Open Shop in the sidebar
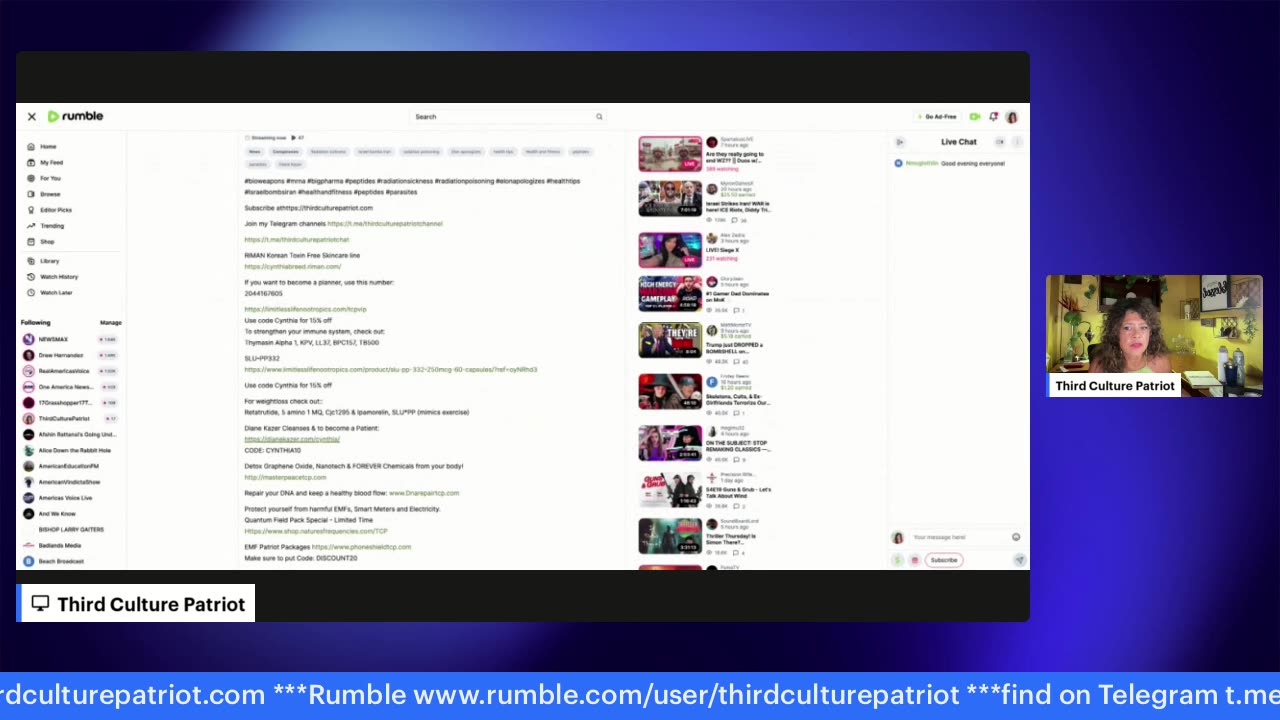The image size is (1280, 720). pyautogui.click(x=41, y=242)
